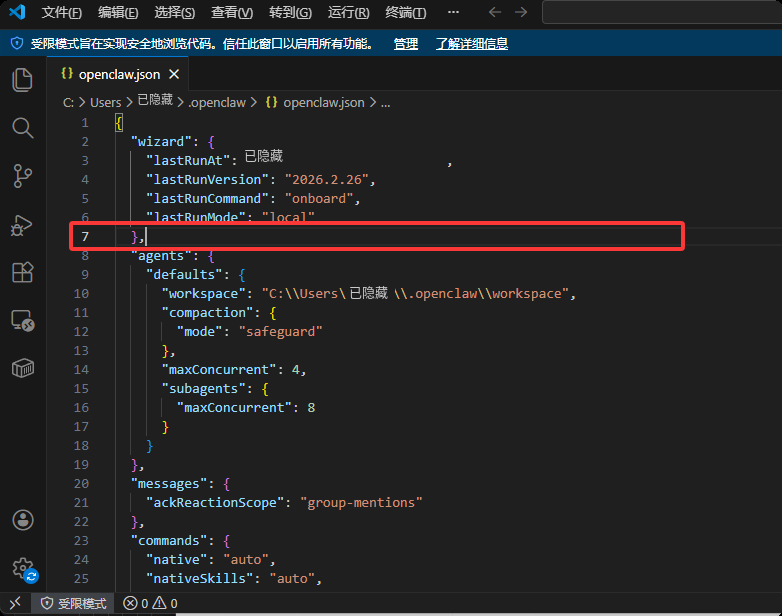Click the "commands" key
Viewport: 782px width, 616px height.
tap(169, 541)
